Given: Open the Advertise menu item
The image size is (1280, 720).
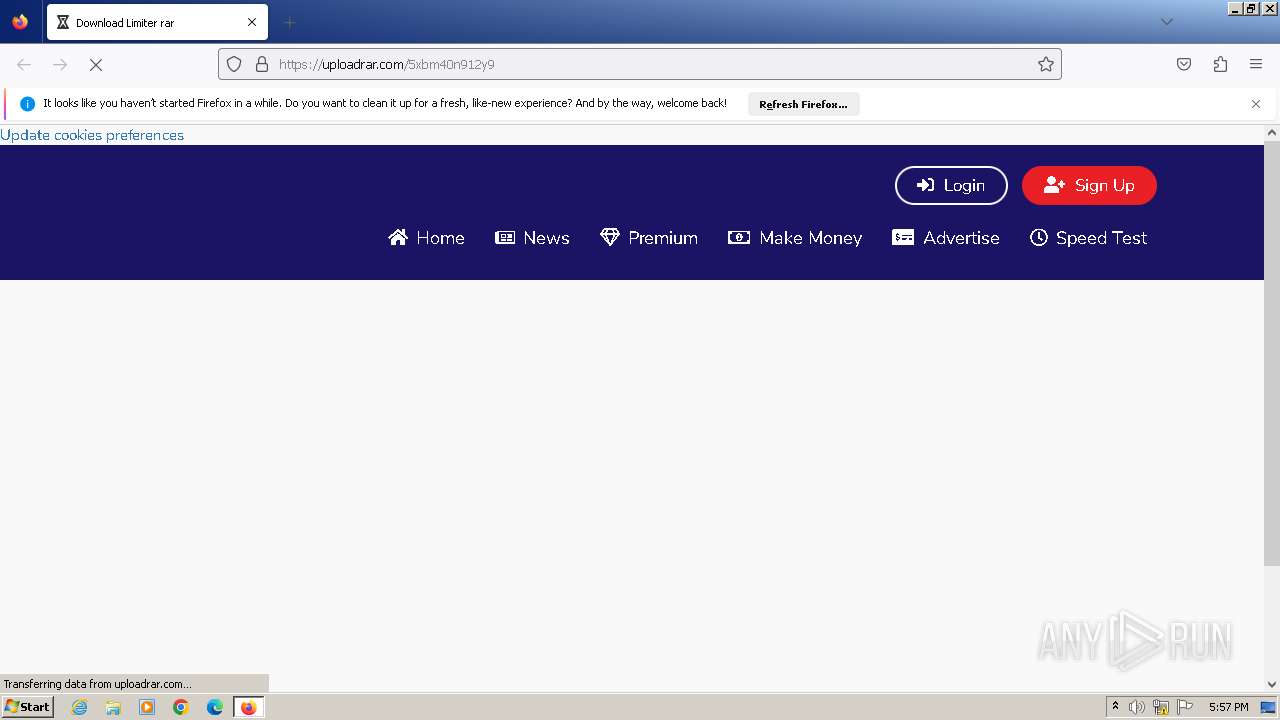Looking at the screenshot, I should coord(946,238).
